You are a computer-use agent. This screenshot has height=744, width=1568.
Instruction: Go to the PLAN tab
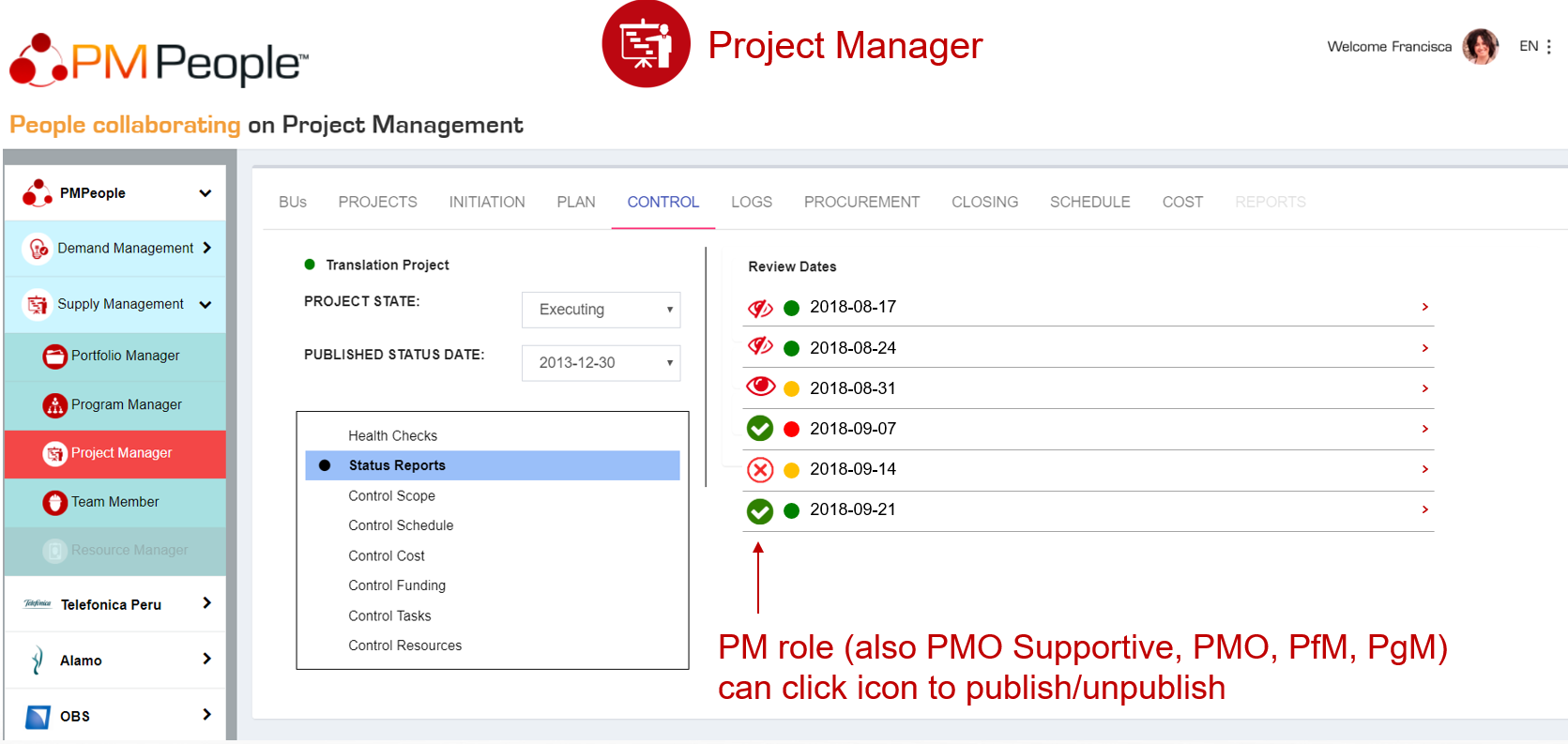pyautogui.click(x=576, y=202)
